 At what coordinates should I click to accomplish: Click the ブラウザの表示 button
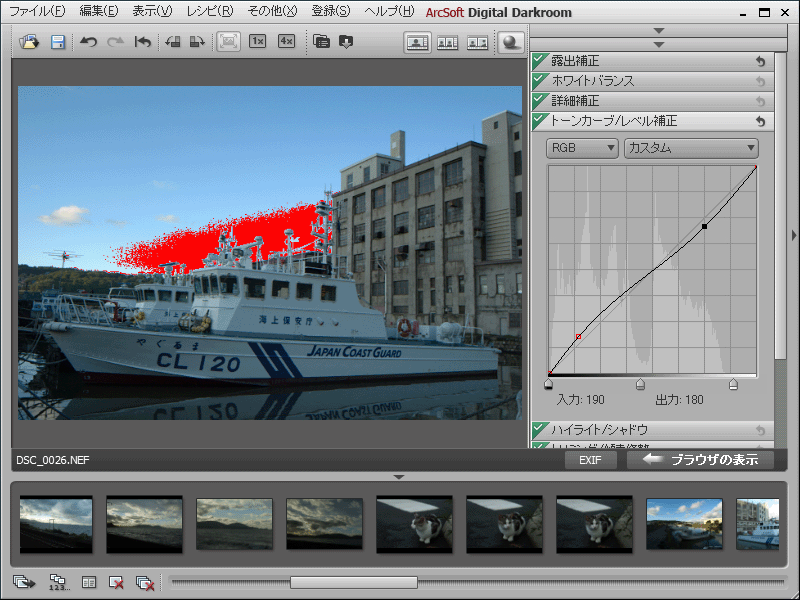tap(701, 460)
